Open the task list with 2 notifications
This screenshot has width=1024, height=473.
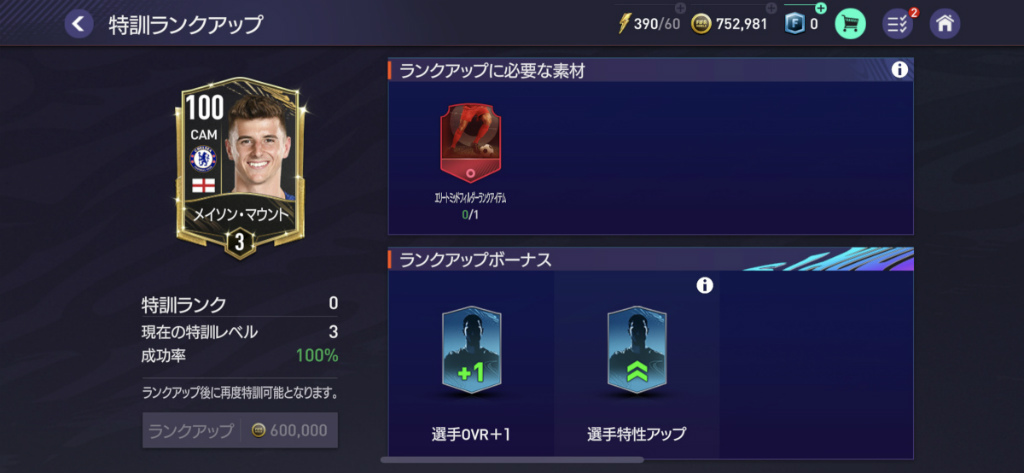pyautogui.click(x=898, y=24)
